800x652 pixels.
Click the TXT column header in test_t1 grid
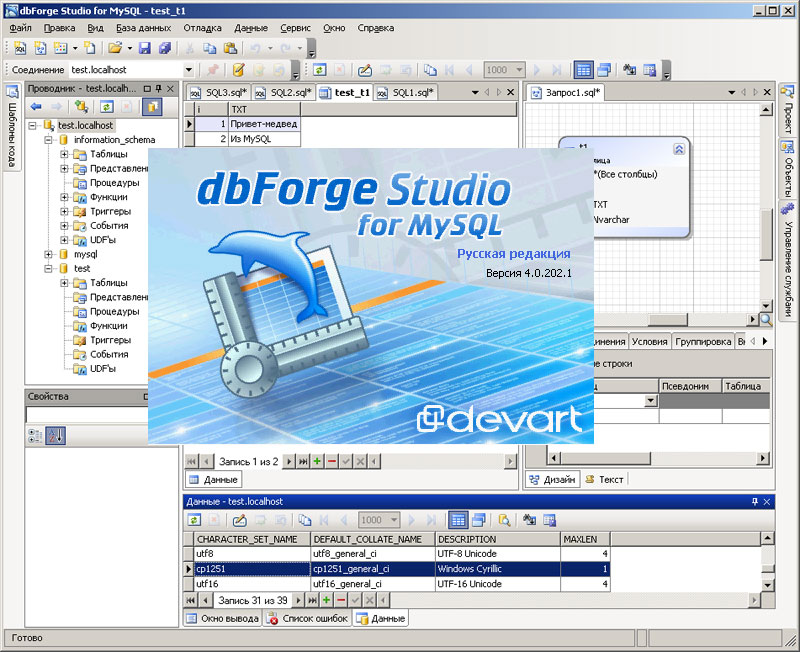coord(263,109)
